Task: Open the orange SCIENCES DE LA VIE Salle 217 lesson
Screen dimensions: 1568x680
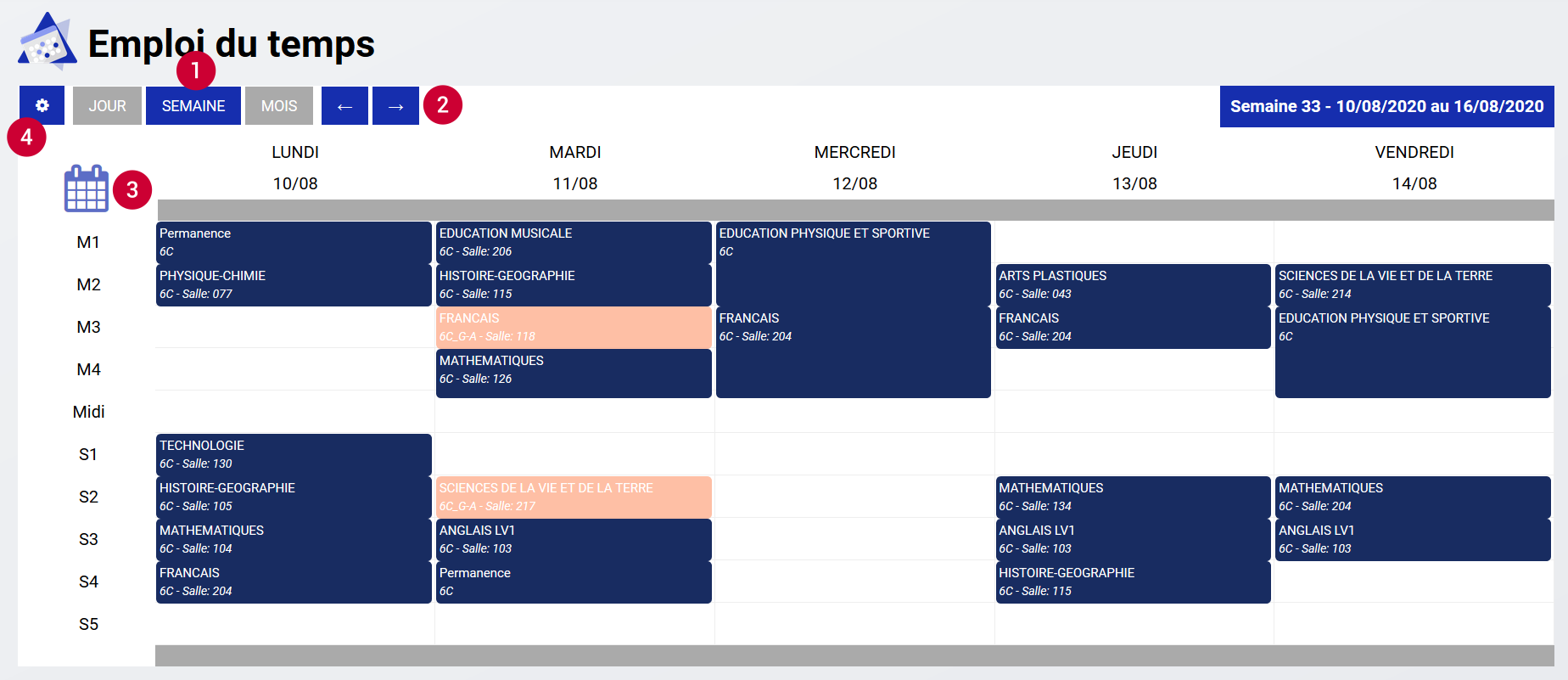Action: tap(574, 497)
